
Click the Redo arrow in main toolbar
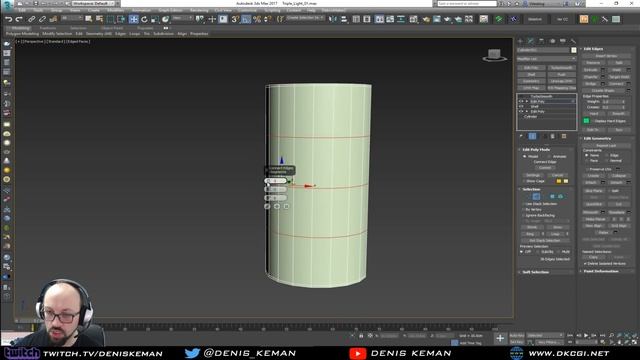(x=19, y=19)
